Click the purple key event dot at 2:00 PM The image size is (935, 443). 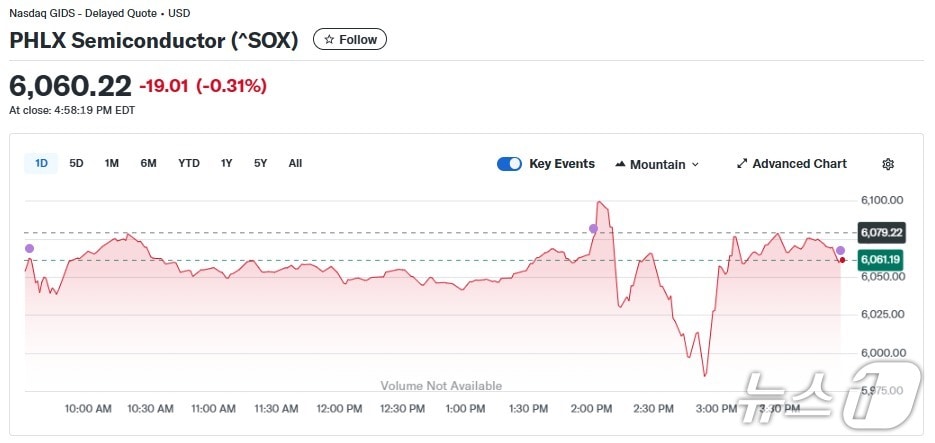[x=593, y=229]
